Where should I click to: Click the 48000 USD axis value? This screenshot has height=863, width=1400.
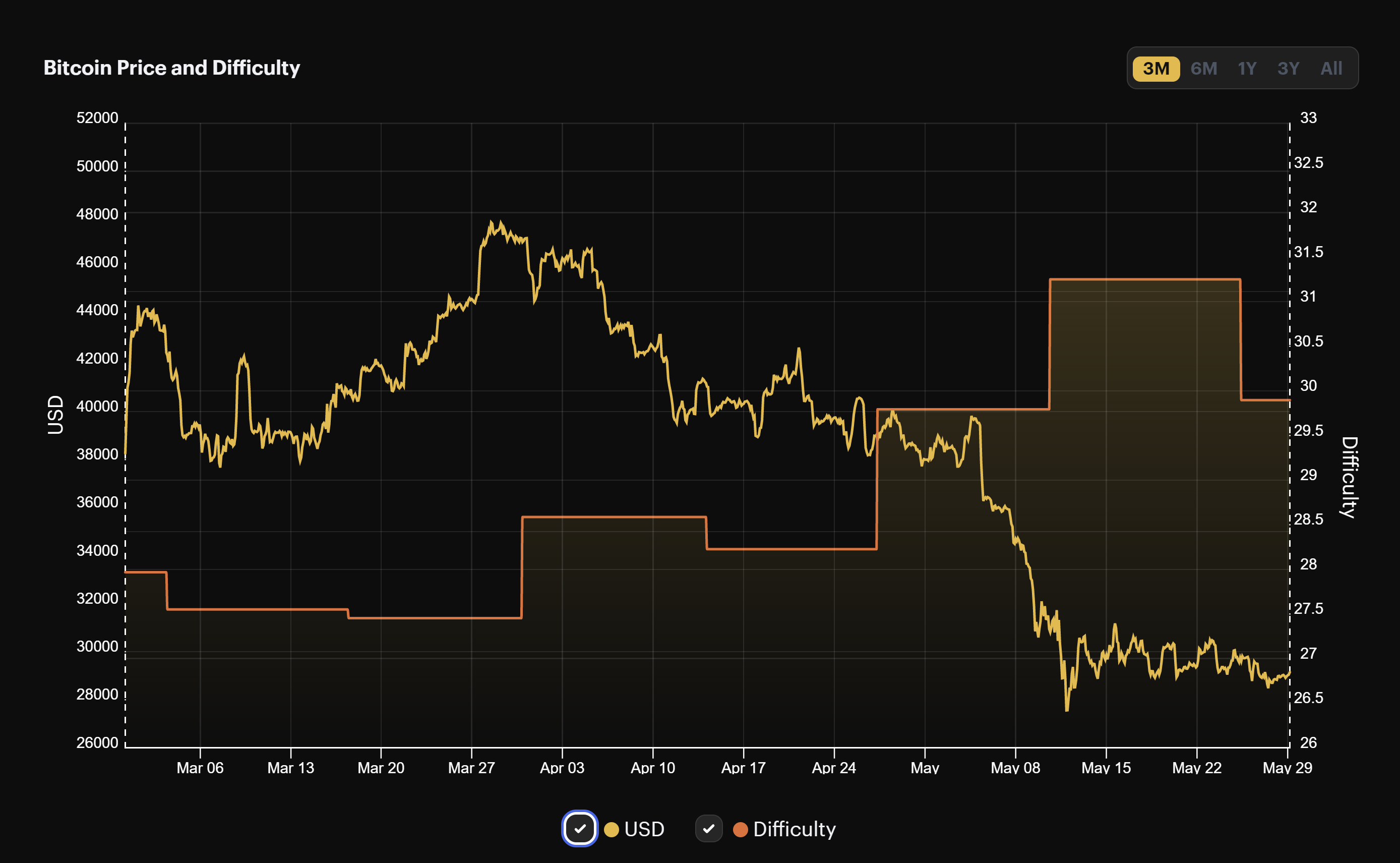click(97, 214)
